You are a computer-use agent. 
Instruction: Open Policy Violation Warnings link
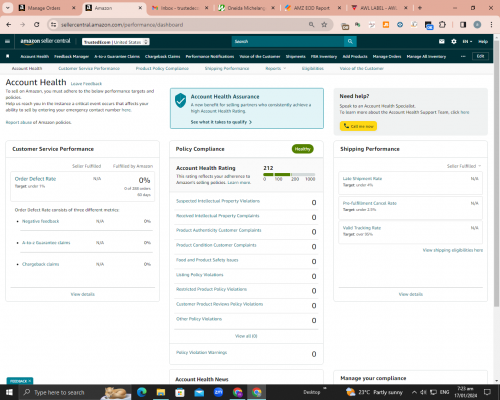[x=201, y=352]
